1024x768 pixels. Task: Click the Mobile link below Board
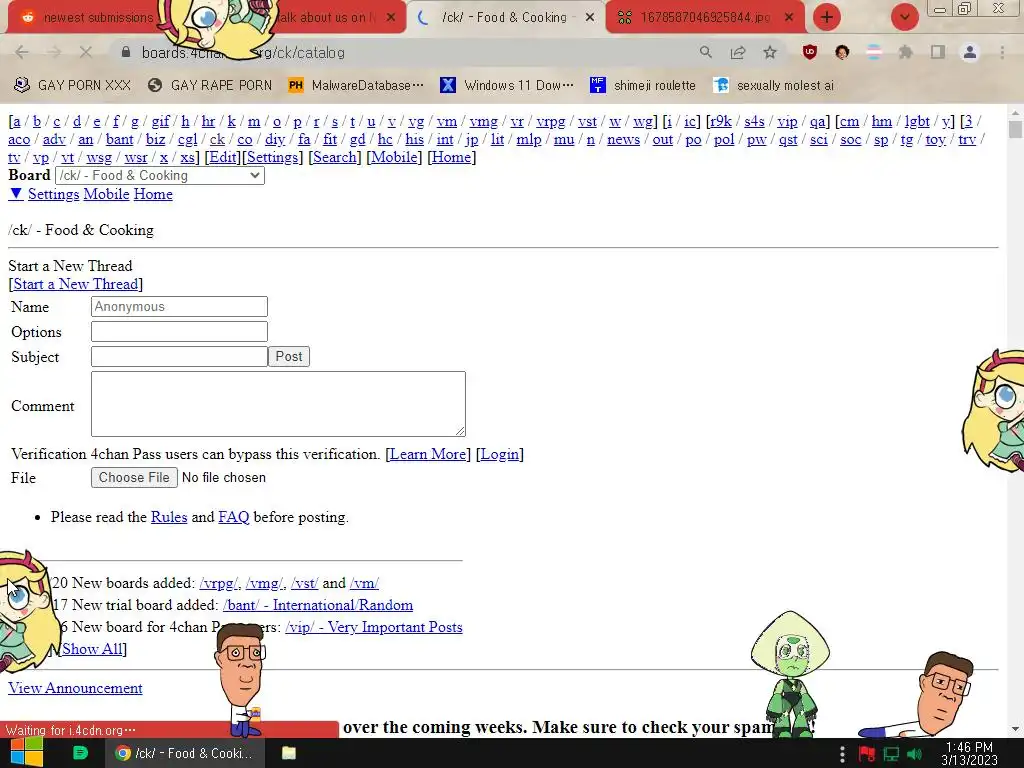click(106, 194)
